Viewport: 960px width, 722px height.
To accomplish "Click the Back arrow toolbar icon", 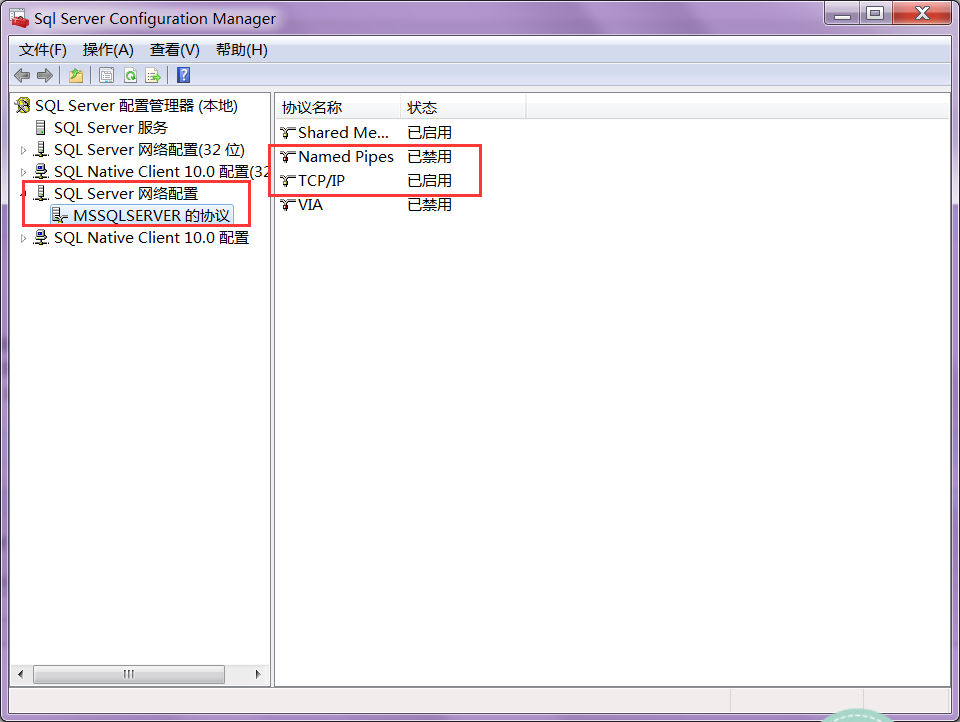I will (x=22, y=75).
